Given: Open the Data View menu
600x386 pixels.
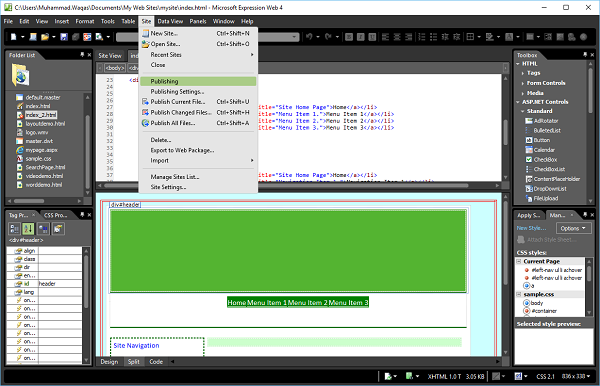Looking at the screenshot, I should click(170, 21).
